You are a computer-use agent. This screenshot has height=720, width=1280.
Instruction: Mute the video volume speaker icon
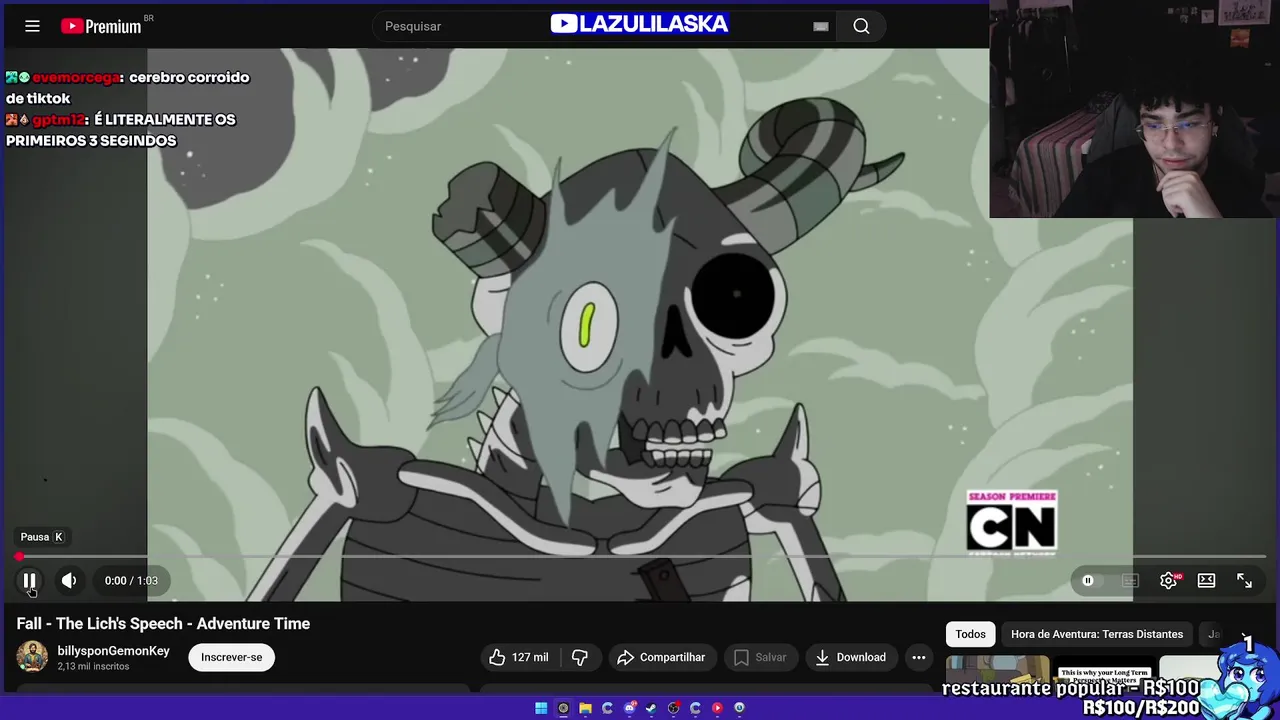(x=69, y=580)
